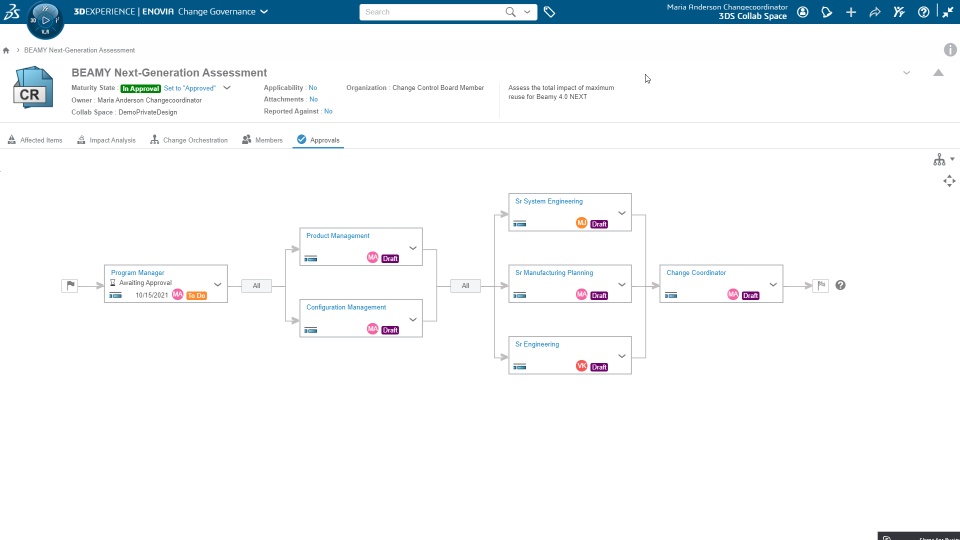Click the CR change request thumbnail

pos(33,88)
